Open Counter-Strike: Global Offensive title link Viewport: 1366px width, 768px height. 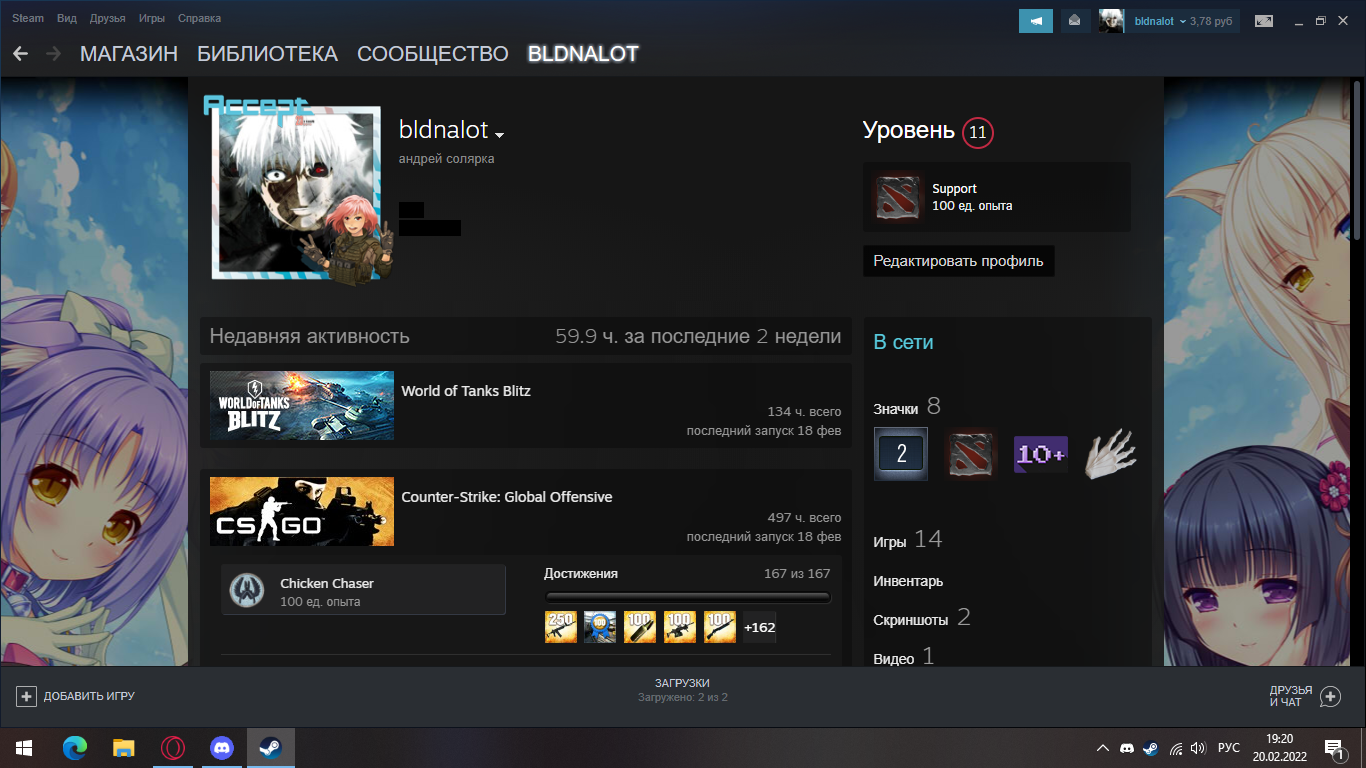507,497
